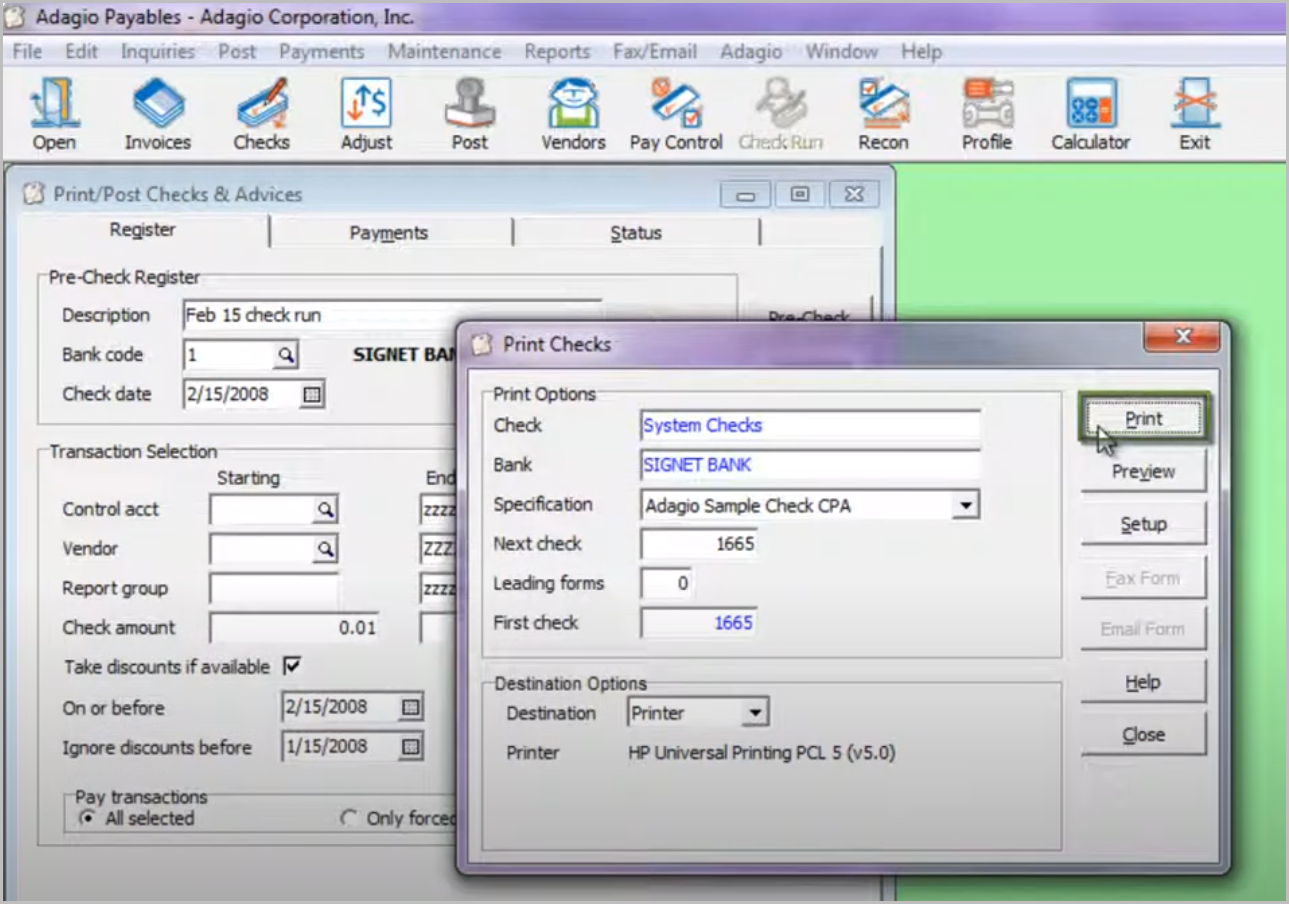Launch the Calculator toolbar icon
This screenshot has width=1289, height=904.
1090,115
